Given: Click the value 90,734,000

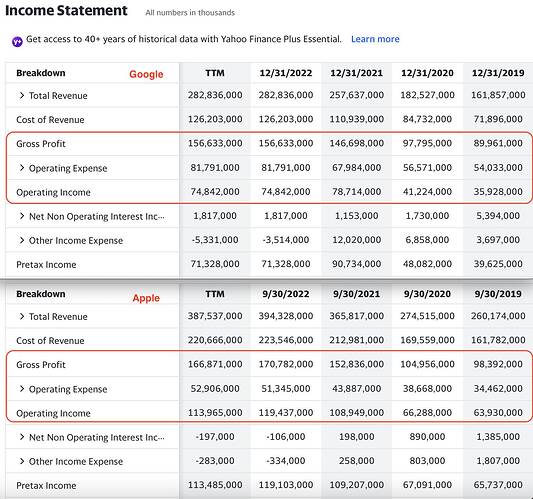Looking at the screenshot, I should pyautogui.click(x=357, y=264).
